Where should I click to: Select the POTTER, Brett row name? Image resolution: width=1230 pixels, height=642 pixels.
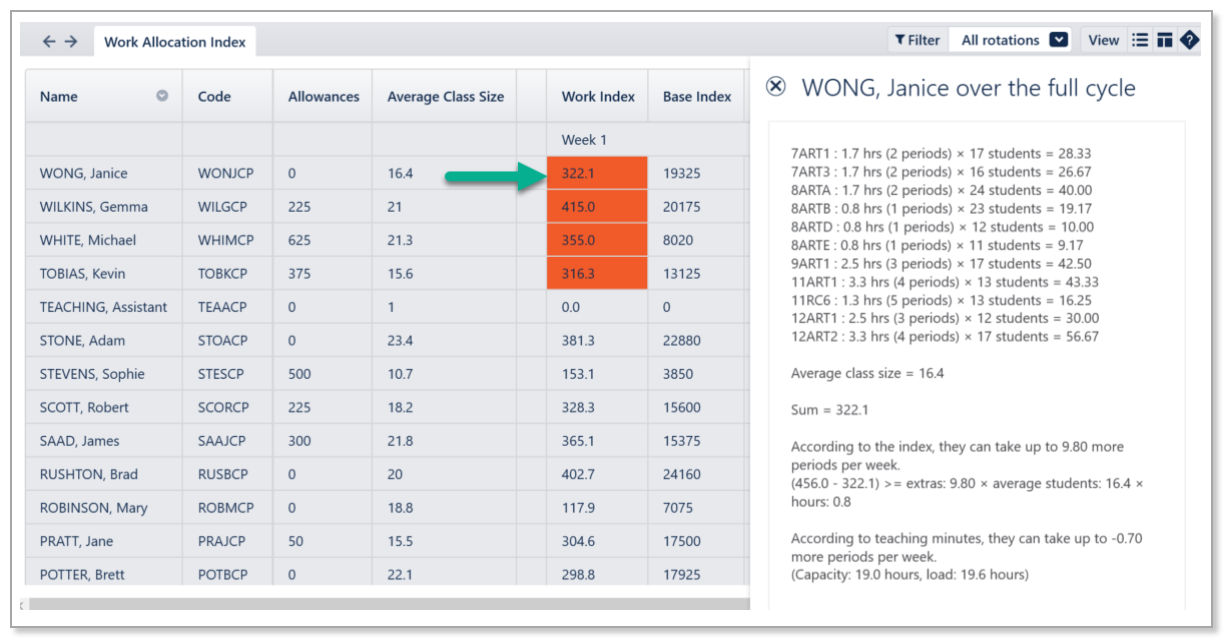point(83,575)
